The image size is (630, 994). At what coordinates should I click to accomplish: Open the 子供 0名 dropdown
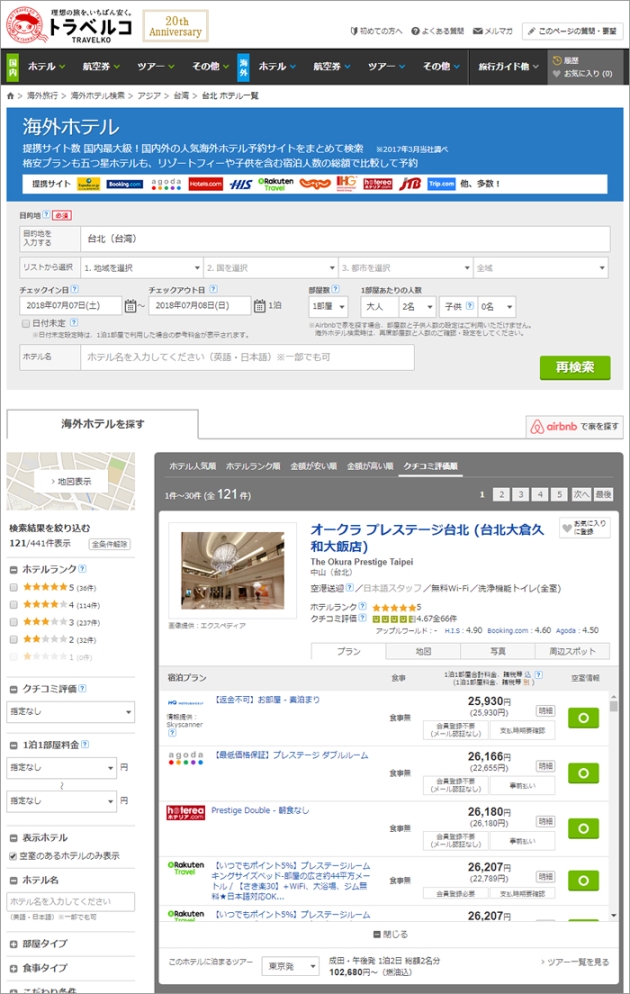coord(496,307)
